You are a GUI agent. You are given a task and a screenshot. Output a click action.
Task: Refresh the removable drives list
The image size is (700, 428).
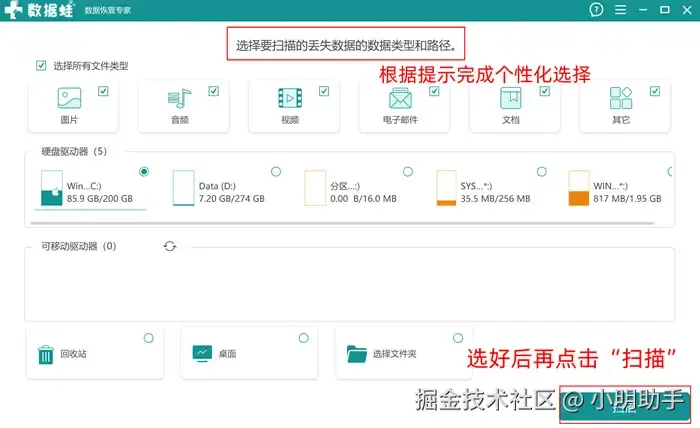click(170, 246)
